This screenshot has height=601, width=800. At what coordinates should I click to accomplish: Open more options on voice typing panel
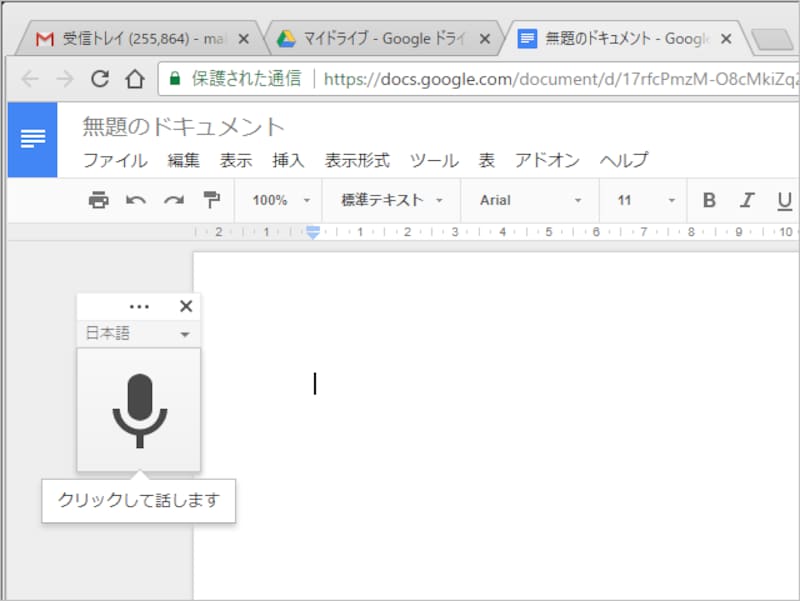click(139, 306)
